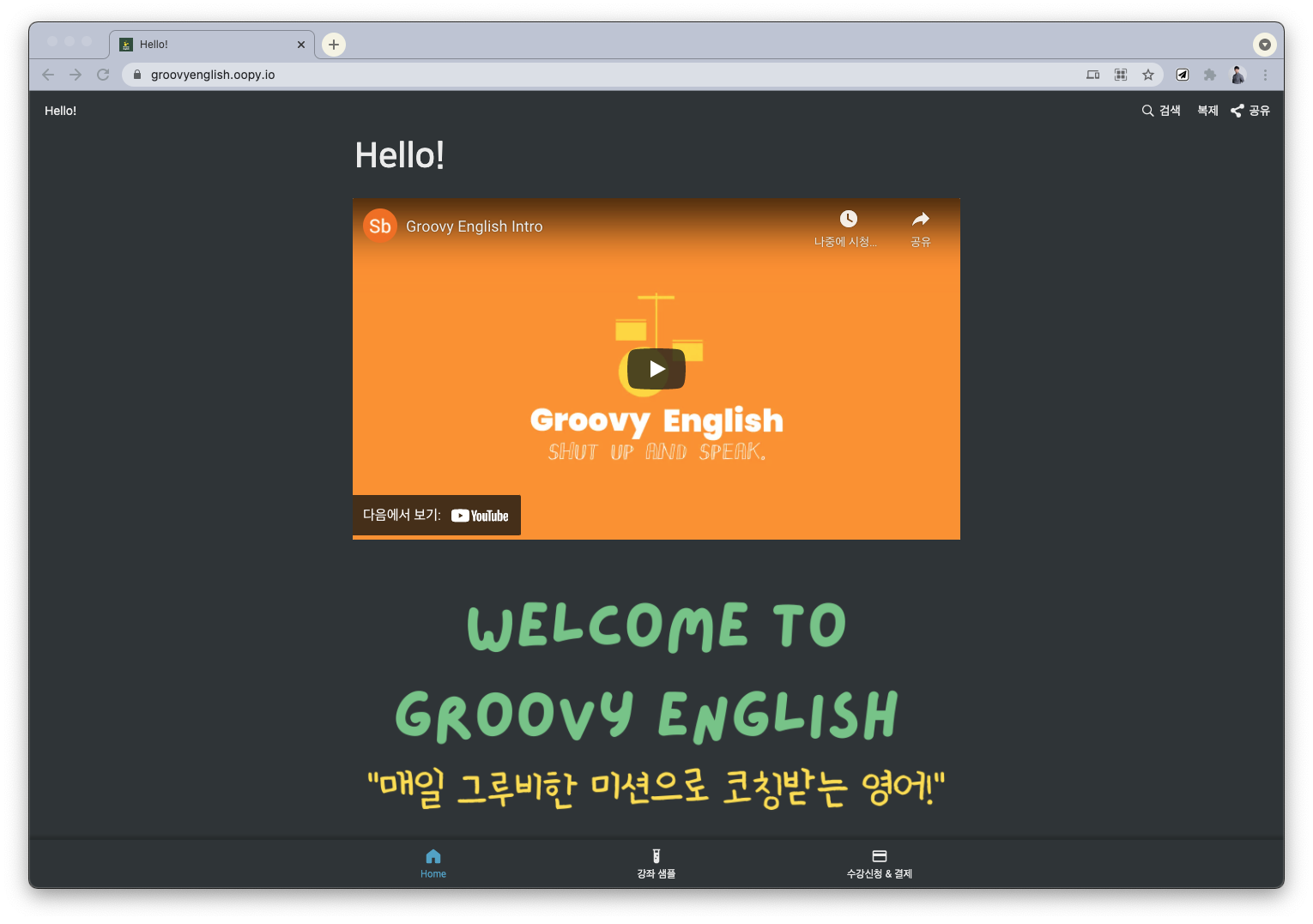
Task: Open video on YouTube via logo button
Action: click(480, 516)
